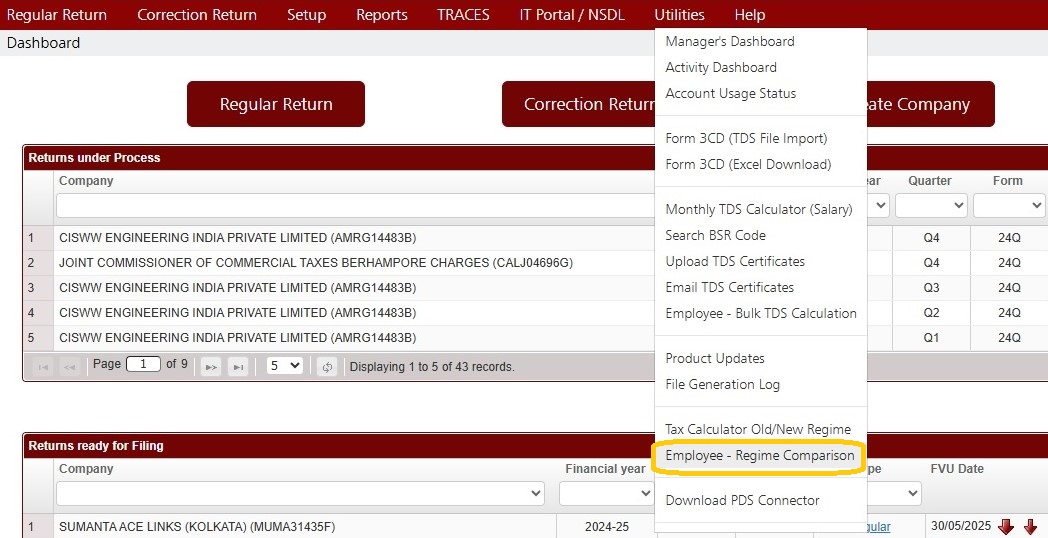Go to previous page in pager

[x=70, y=367]
